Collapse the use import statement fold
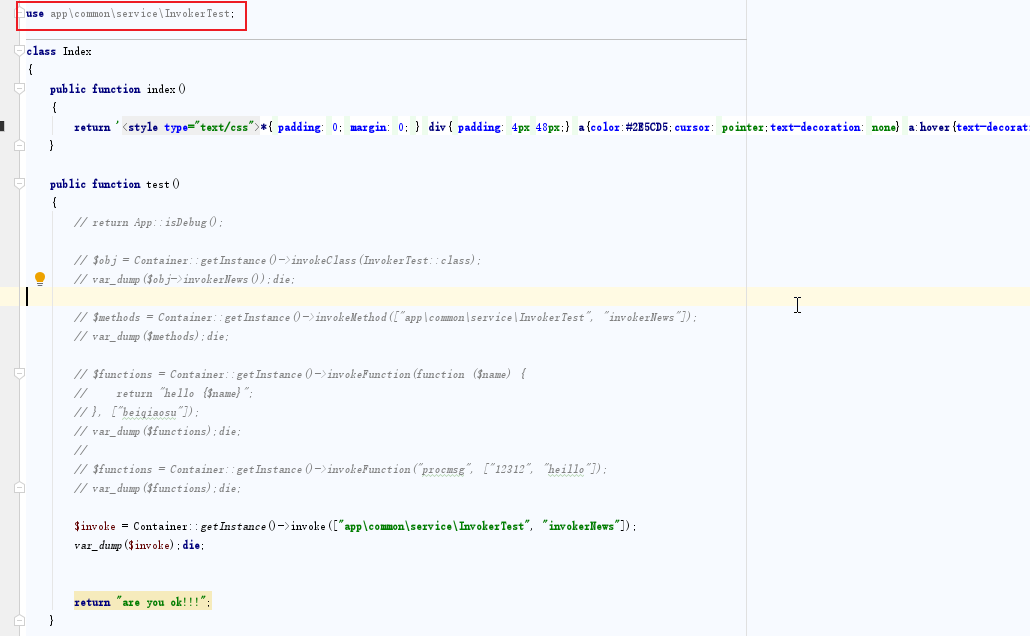The width and height of the screenshot is (1030, 636). click(x=19, y=12)
